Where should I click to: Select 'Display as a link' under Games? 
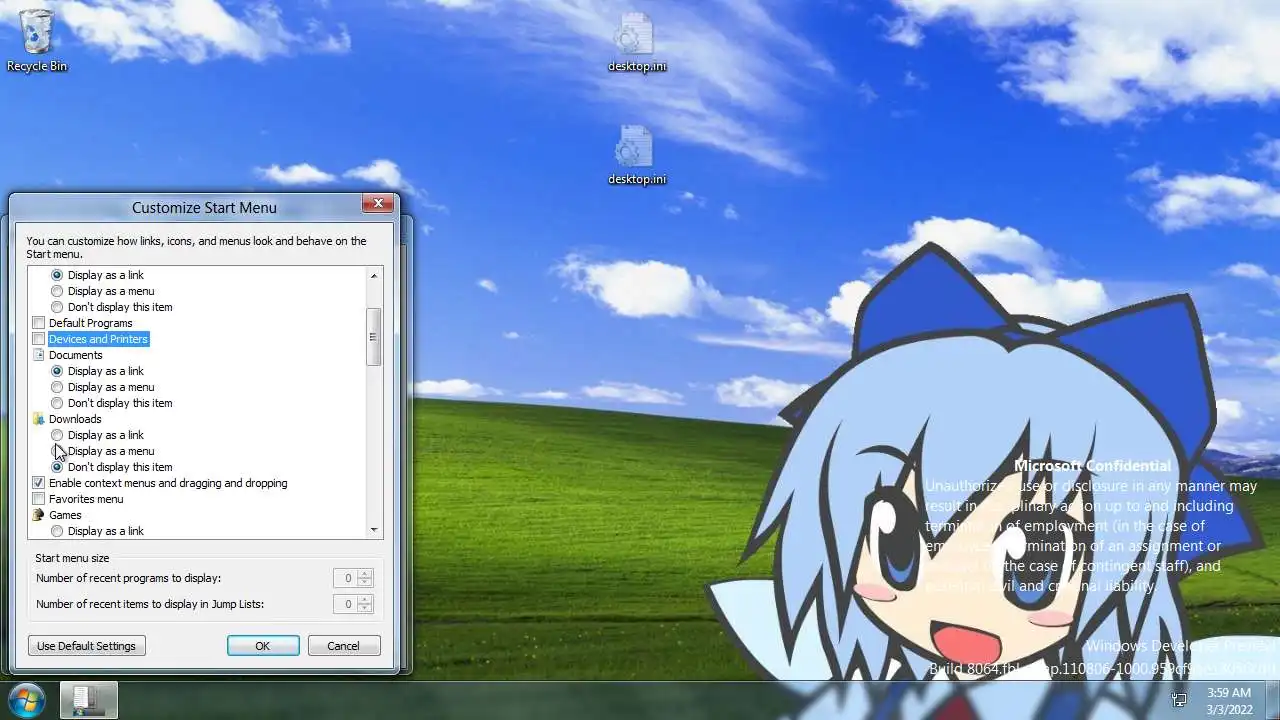pos(57,531)
